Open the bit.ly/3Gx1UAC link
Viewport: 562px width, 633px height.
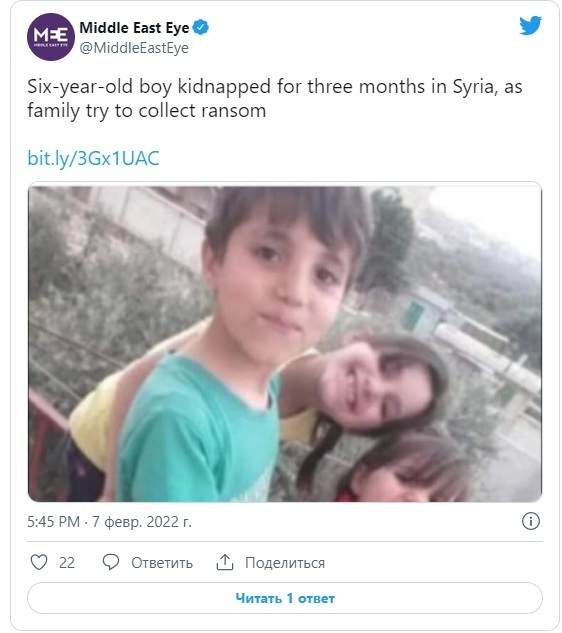[x=93, y=158]
